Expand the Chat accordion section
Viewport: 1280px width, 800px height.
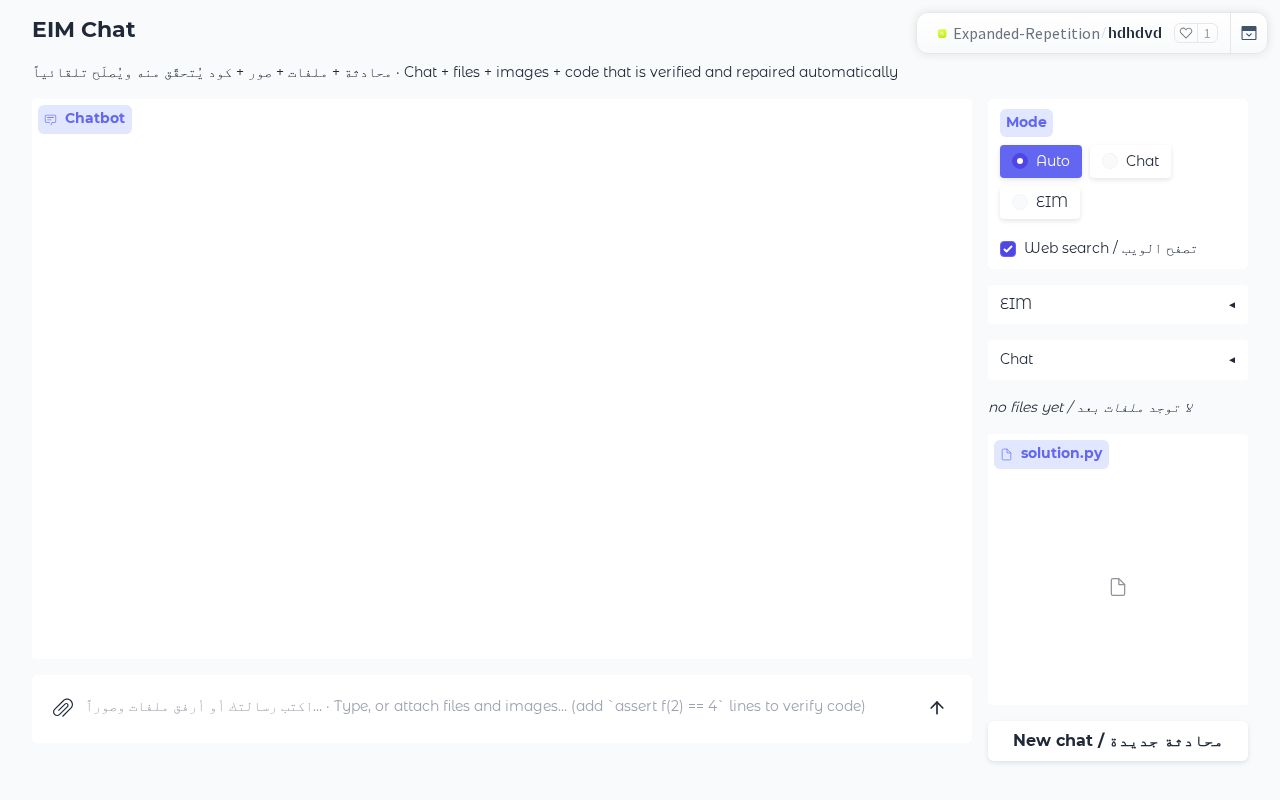pos(1118,359)
